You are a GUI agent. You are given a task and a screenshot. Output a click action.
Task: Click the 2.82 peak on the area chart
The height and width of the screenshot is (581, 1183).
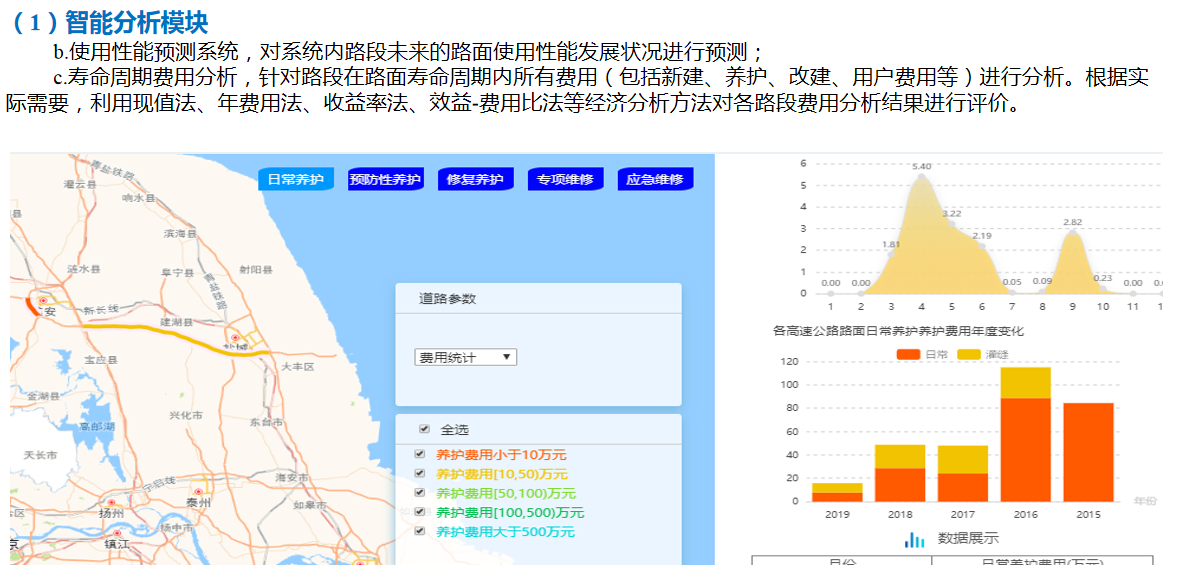(x=1072, y=232)
